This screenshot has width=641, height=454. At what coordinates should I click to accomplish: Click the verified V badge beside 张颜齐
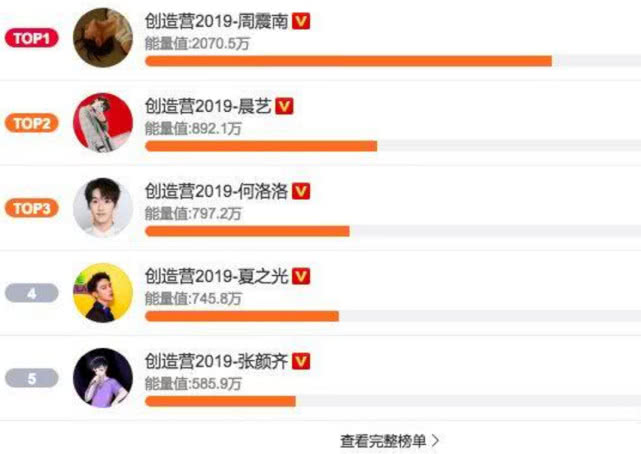pos(301,361)
